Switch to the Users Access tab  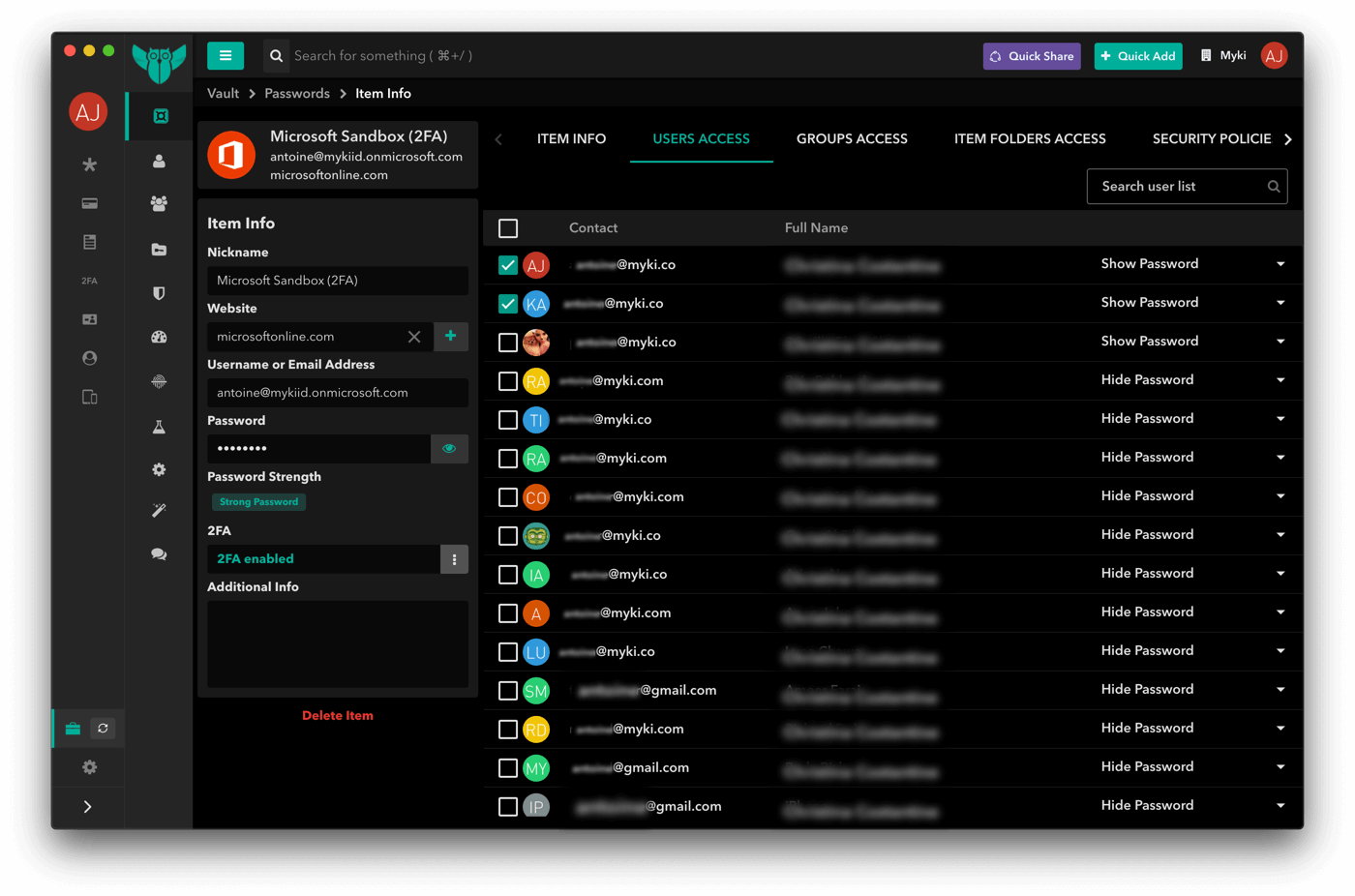701,139
